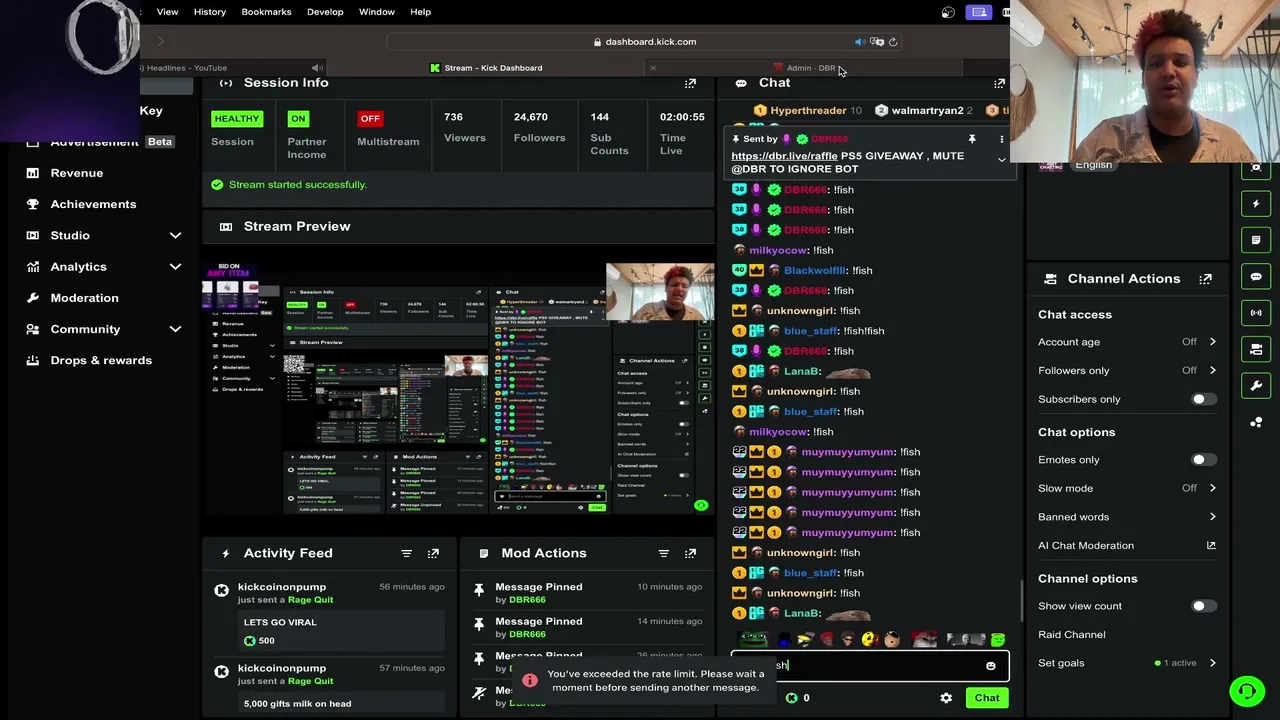
Task: Switch to the Stream - Kick Dashboard tab
Action: 486,68
